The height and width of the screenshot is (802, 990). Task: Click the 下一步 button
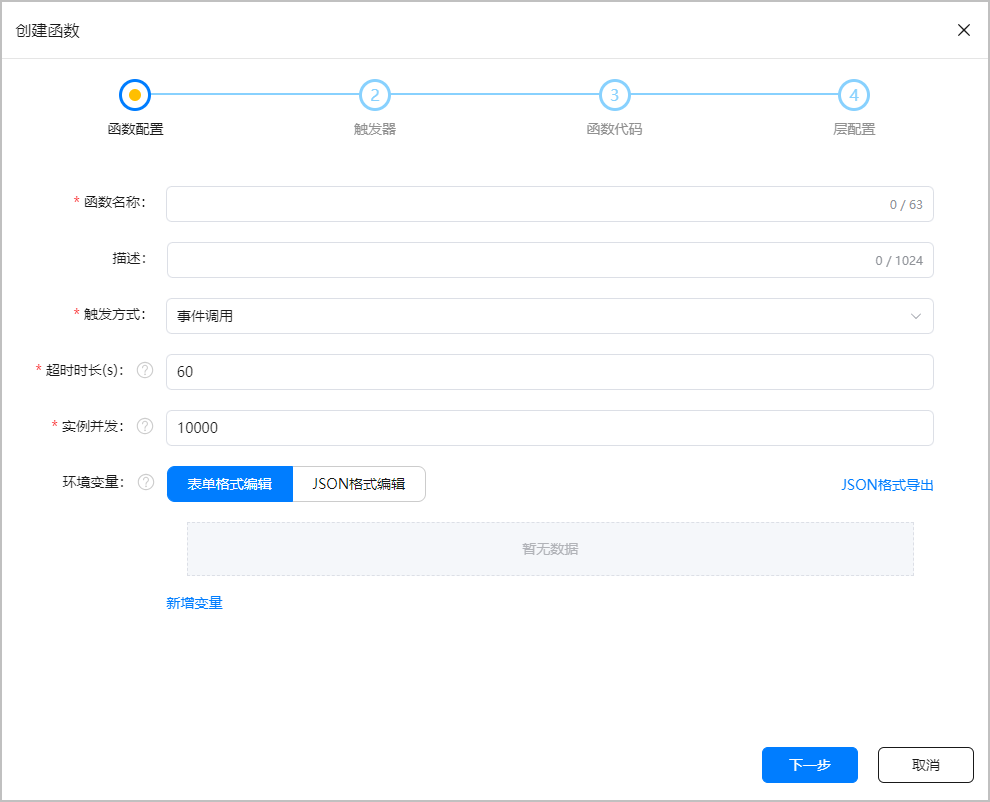[809, 765]
